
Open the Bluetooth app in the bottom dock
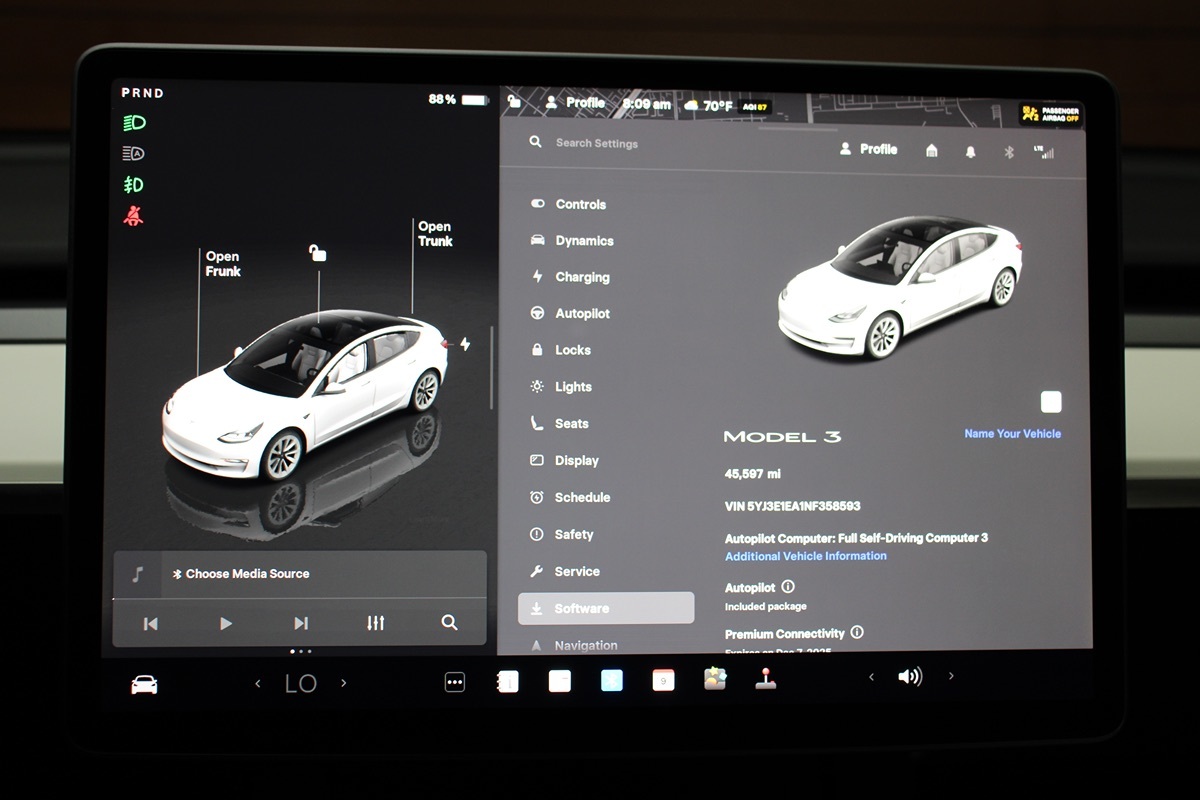pyautogui.click(x=611, y=681)
